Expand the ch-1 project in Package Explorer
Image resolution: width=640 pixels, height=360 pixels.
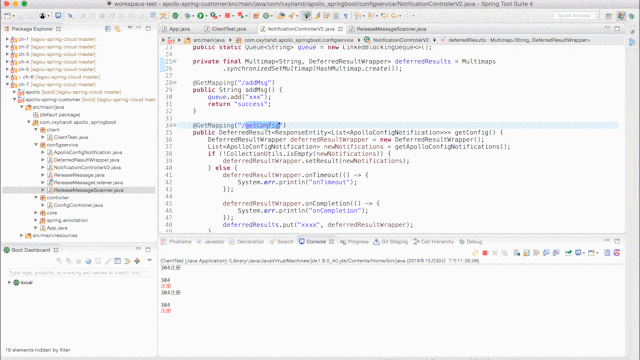tap(7, 39)
